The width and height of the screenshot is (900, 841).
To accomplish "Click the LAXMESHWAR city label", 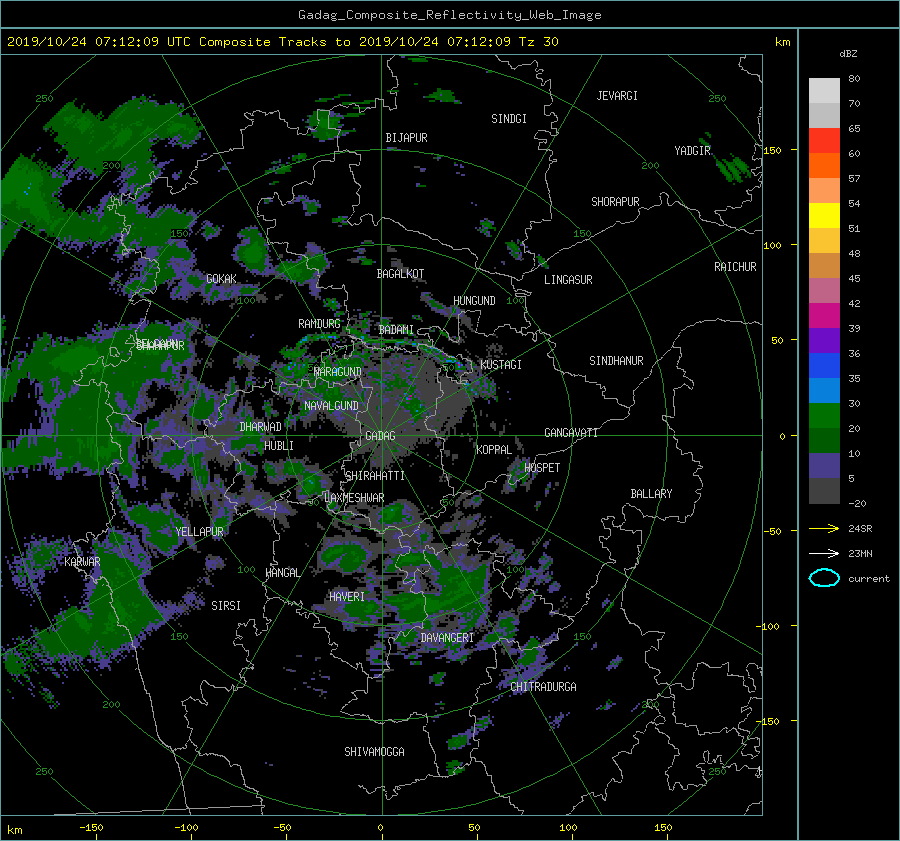I will click(x=354, y=498).
